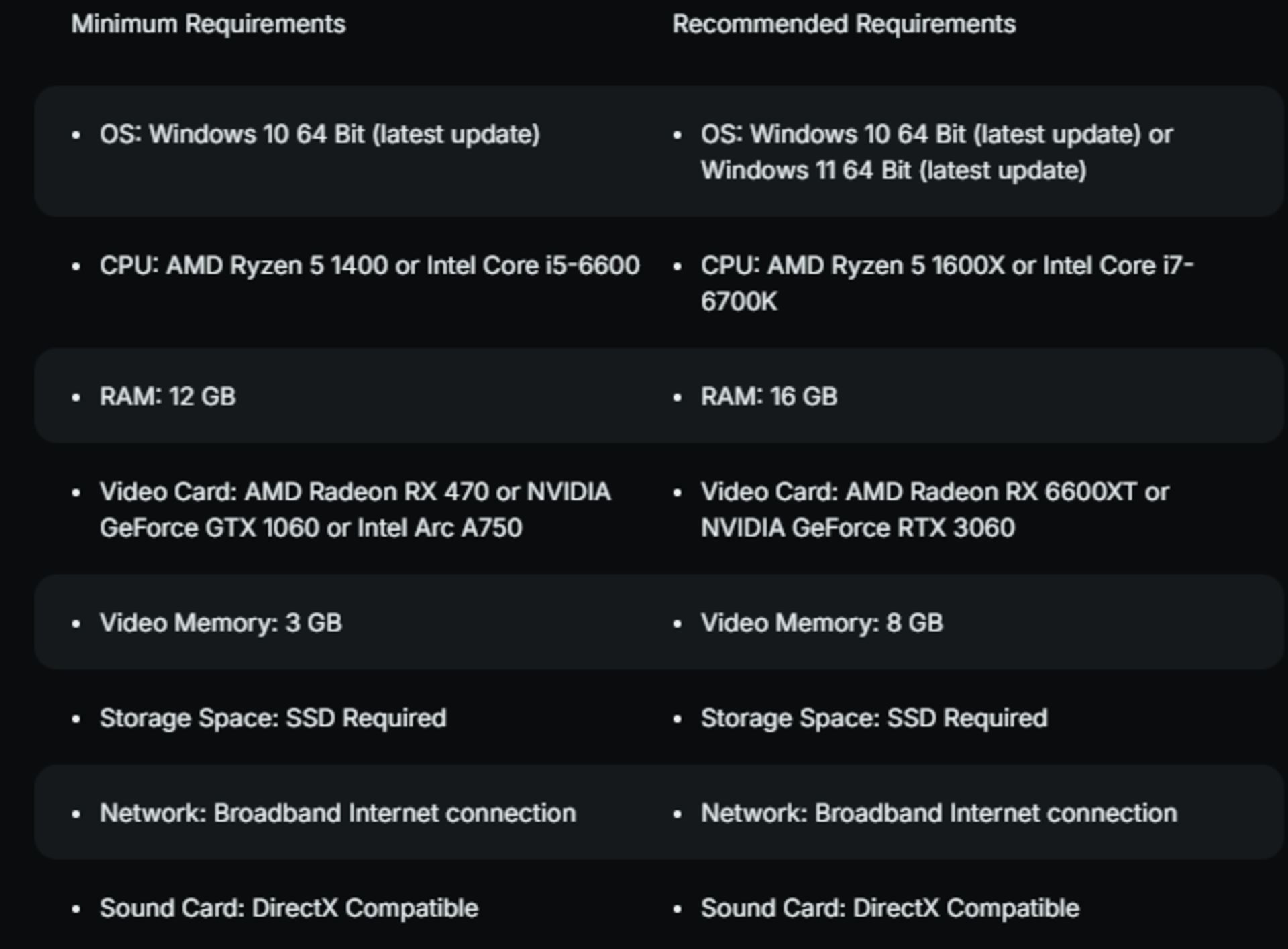The width and height of the screenshot is (1288, 949).
Task: Click minimum Storage Space SSD Required item
Action: tap(273, 718)
